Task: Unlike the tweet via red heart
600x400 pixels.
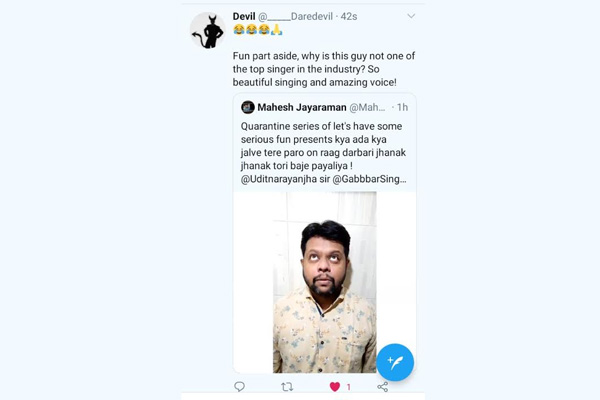Action: click(x=335, y=387)
